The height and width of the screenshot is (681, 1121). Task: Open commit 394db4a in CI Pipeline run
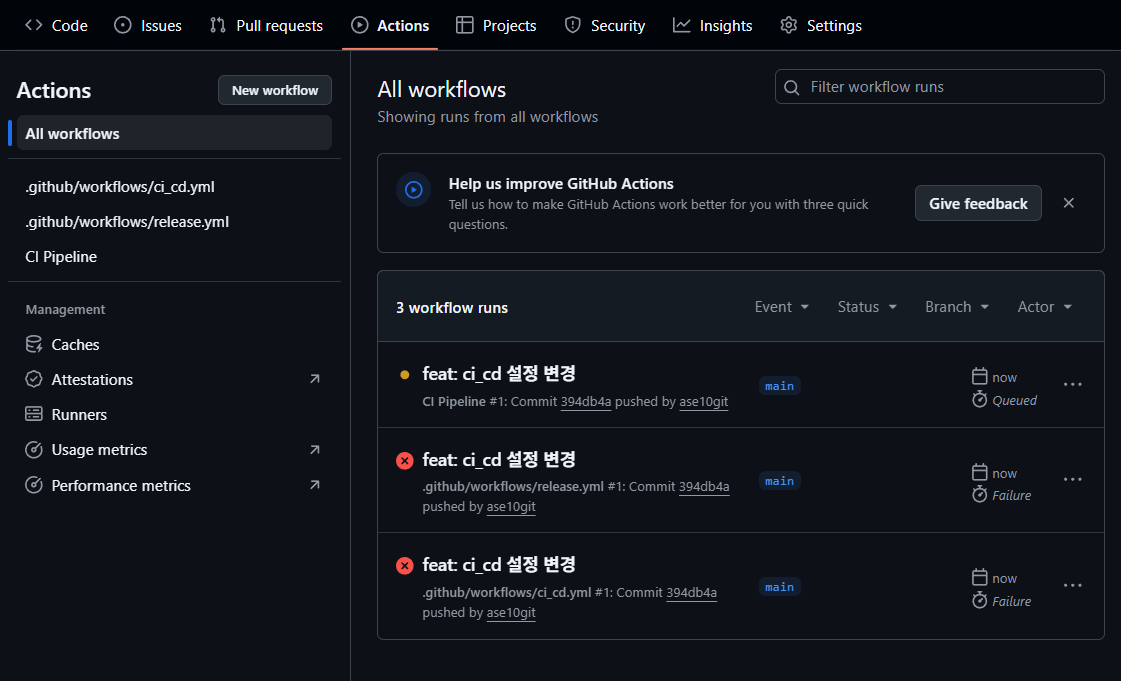(x=586, y=402)
